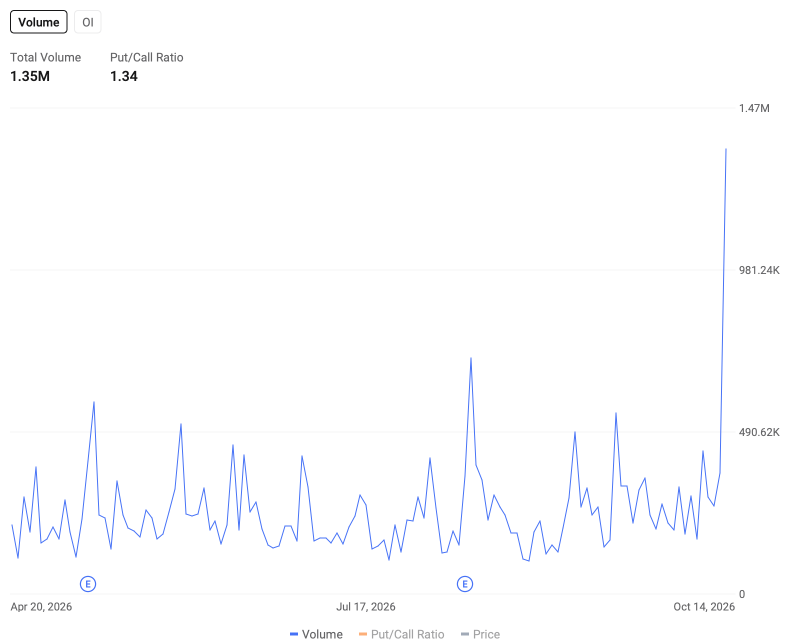The image size is (789, 644).
Task: Click the 981.24K axis label
Action: (x=759, y=270)
